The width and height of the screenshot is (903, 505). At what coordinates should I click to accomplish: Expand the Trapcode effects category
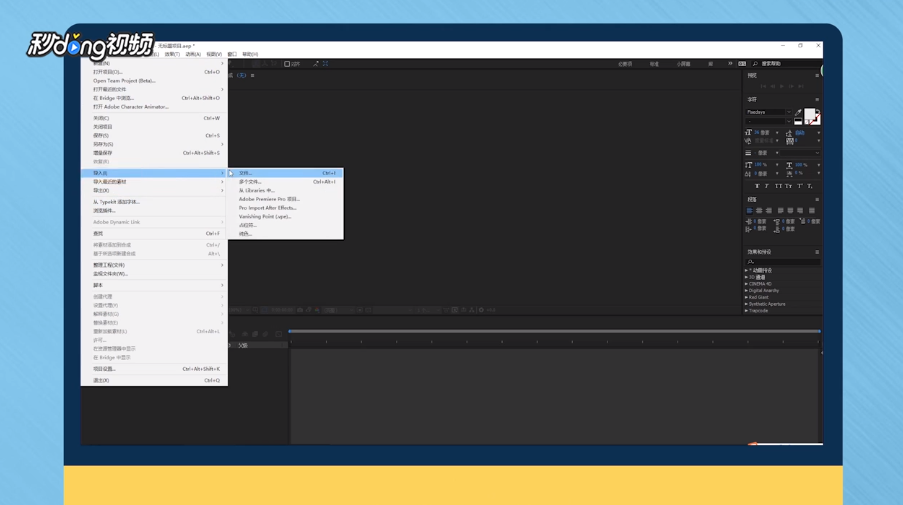746,311
